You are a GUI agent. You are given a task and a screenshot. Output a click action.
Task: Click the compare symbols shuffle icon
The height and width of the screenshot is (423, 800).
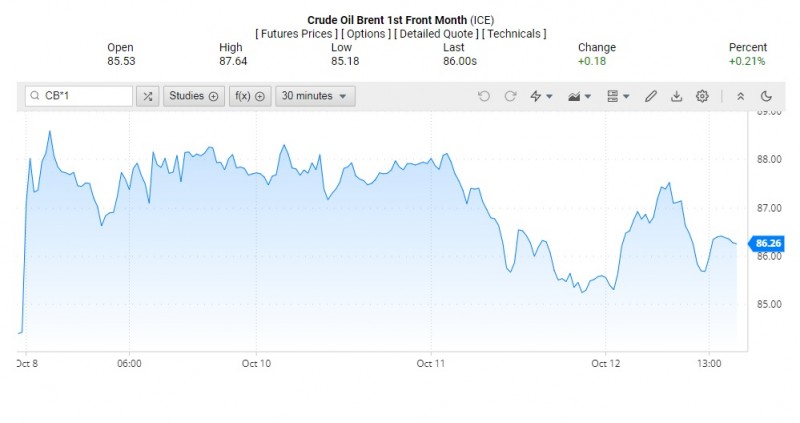pos(148,96)
